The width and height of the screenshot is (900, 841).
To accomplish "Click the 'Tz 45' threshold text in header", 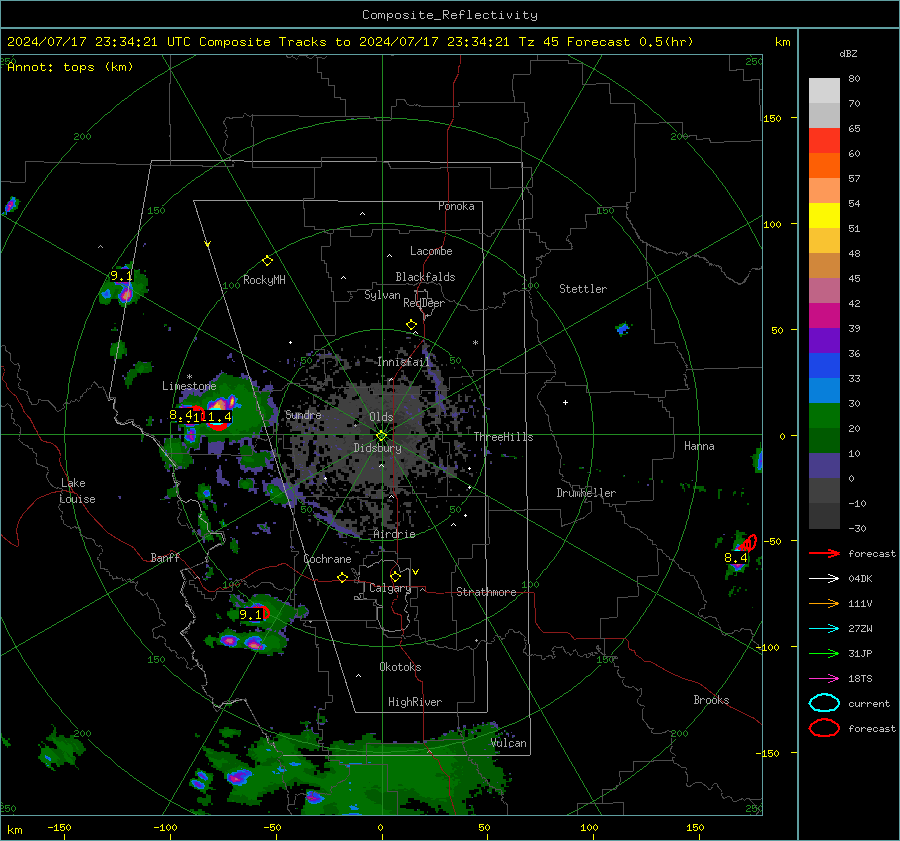I will click(539, 42).
